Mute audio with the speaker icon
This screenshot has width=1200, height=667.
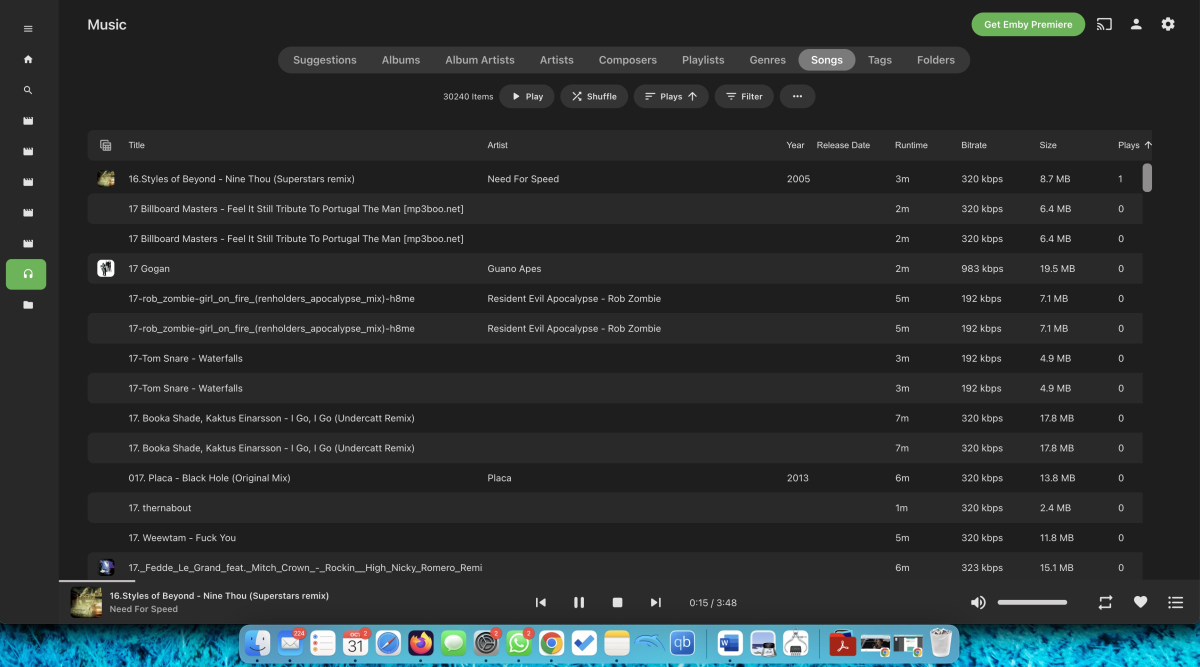[x=978, y=602]
